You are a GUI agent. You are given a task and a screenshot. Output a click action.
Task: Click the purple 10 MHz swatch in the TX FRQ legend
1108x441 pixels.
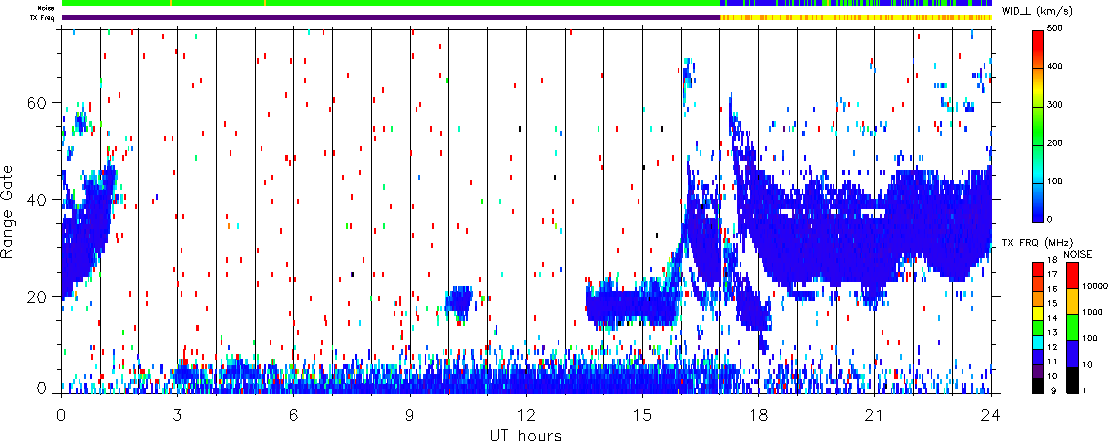pos(1037,371)
